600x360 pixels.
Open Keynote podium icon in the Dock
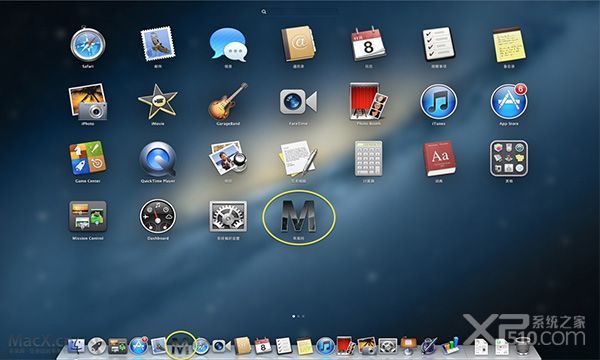click(408, 345)
